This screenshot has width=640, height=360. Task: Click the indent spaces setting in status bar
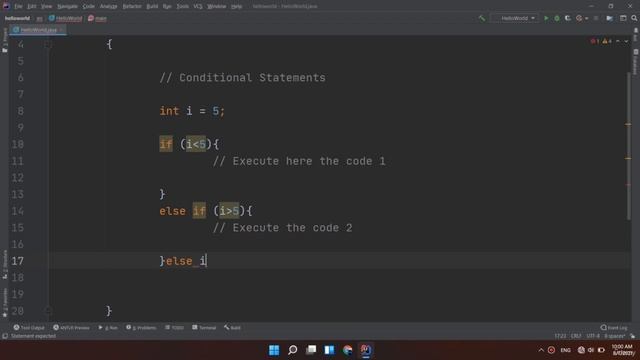pos(615,336)
